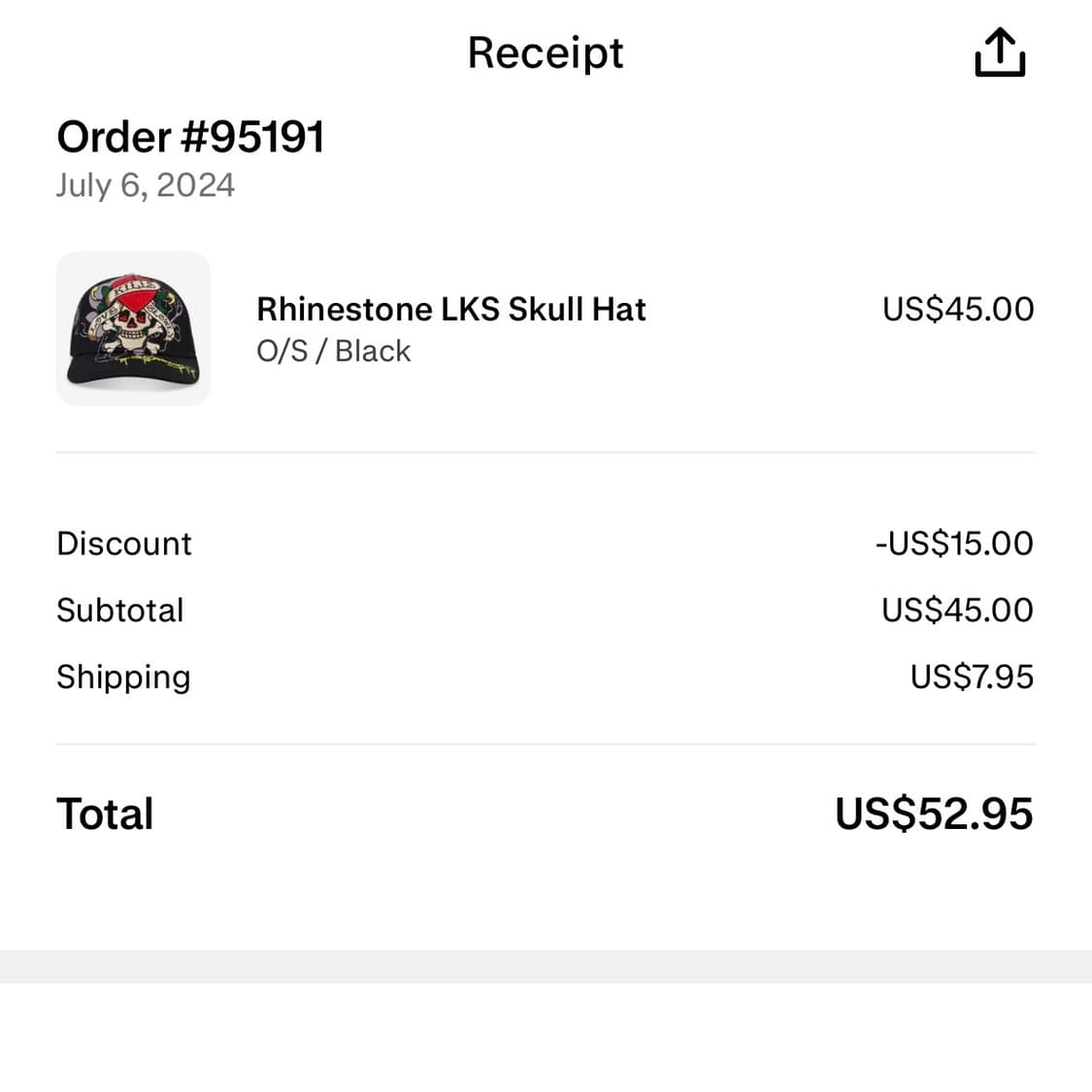Open the export arrow icon top right
This screenshot has width=1092, height=1092.
[x=999, y=50]
